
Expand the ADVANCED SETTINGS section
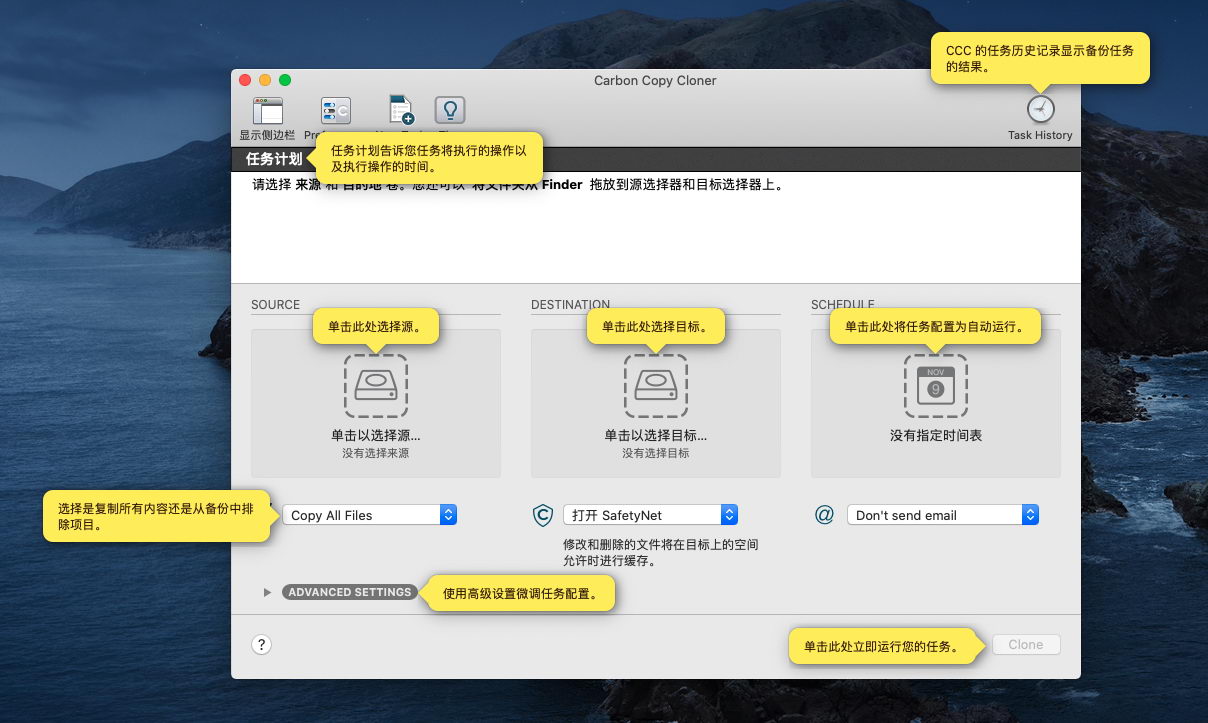coord(349,592)
